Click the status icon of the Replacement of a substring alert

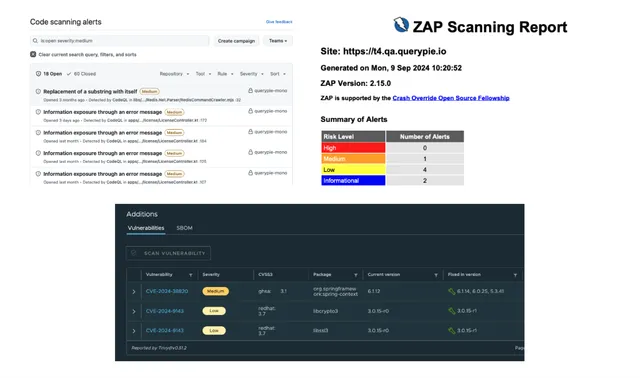38,91
